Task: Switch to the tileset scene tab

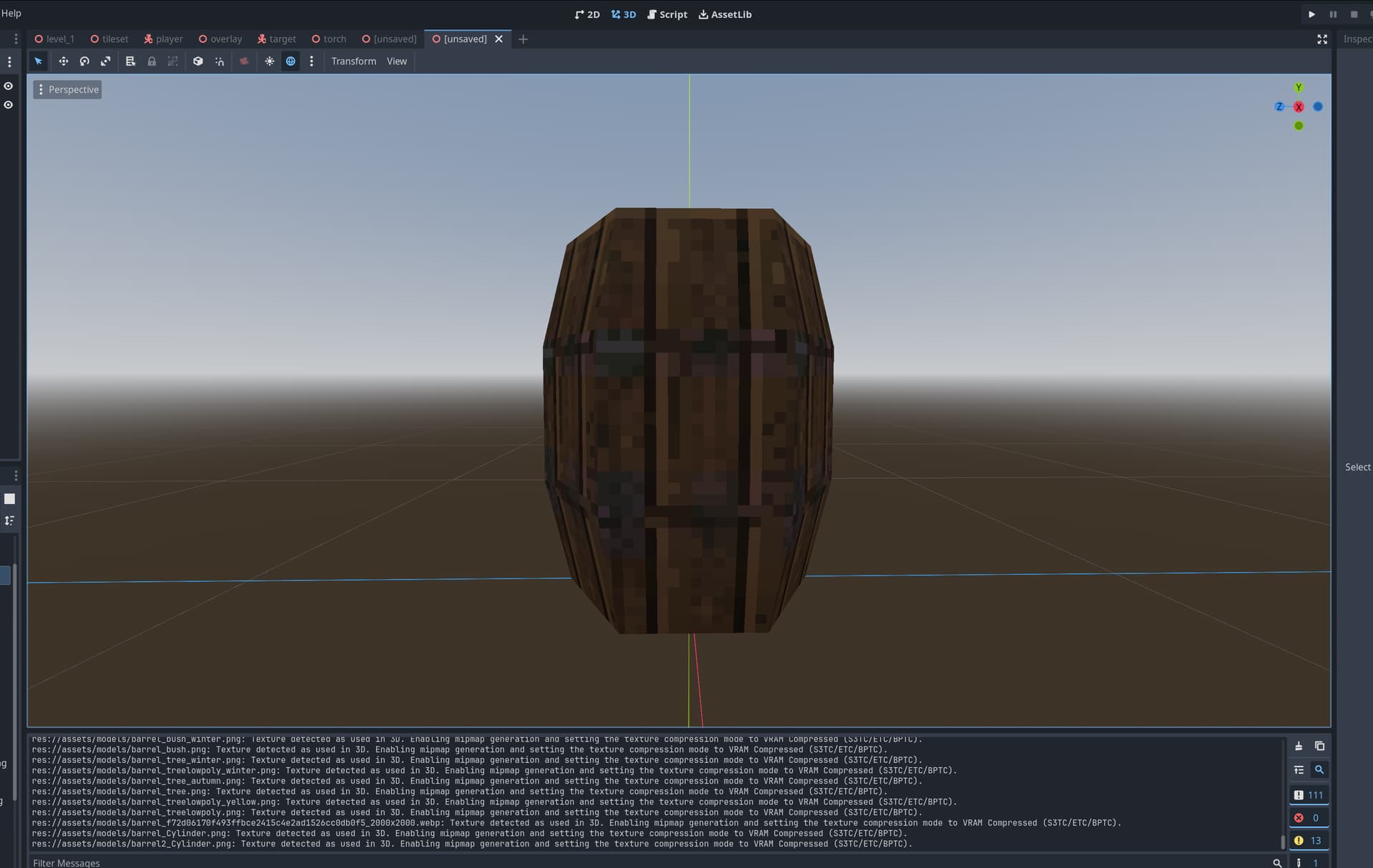Action: (x=109, y=39)
